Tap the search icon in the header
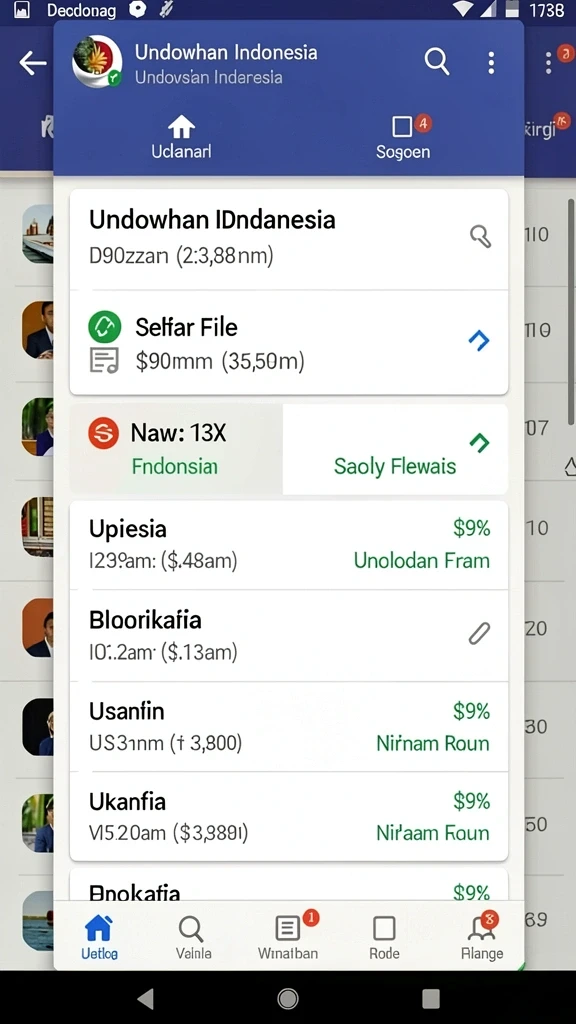 tap(436, 62)
